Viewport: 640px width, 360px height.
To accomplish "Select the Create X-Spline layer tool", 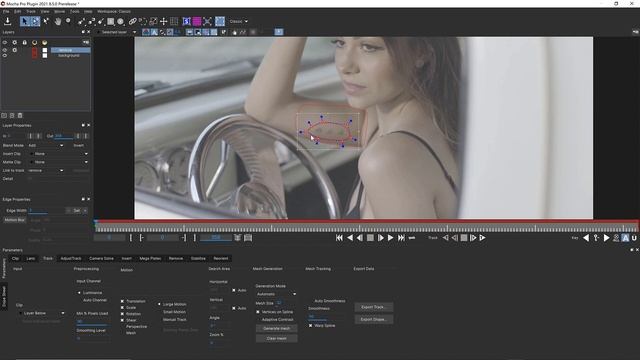I will coord(81,21).
